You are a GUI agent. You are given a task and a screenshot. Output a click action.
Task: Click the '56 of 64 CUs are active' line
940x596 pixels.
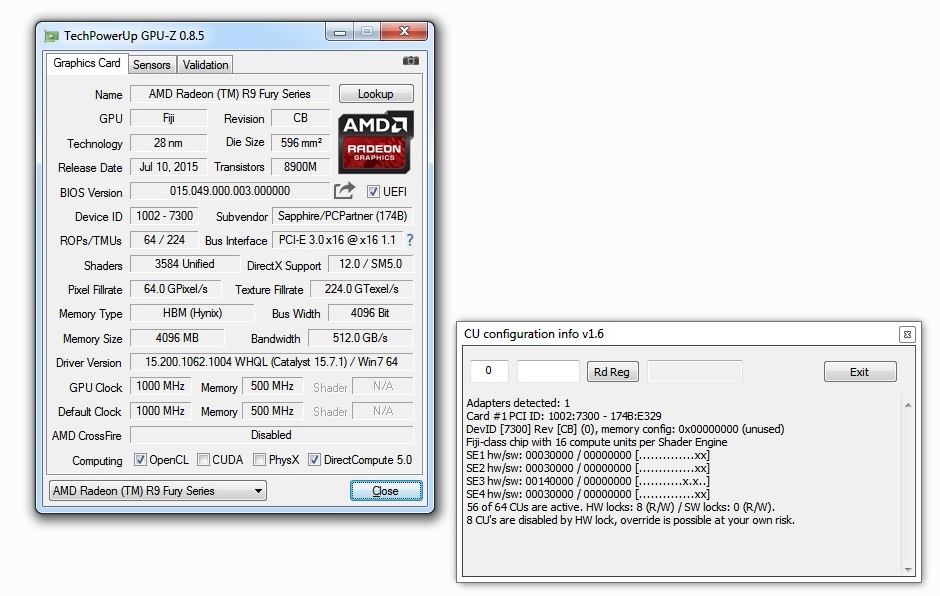pyautogui.click(x=620, y=507)
